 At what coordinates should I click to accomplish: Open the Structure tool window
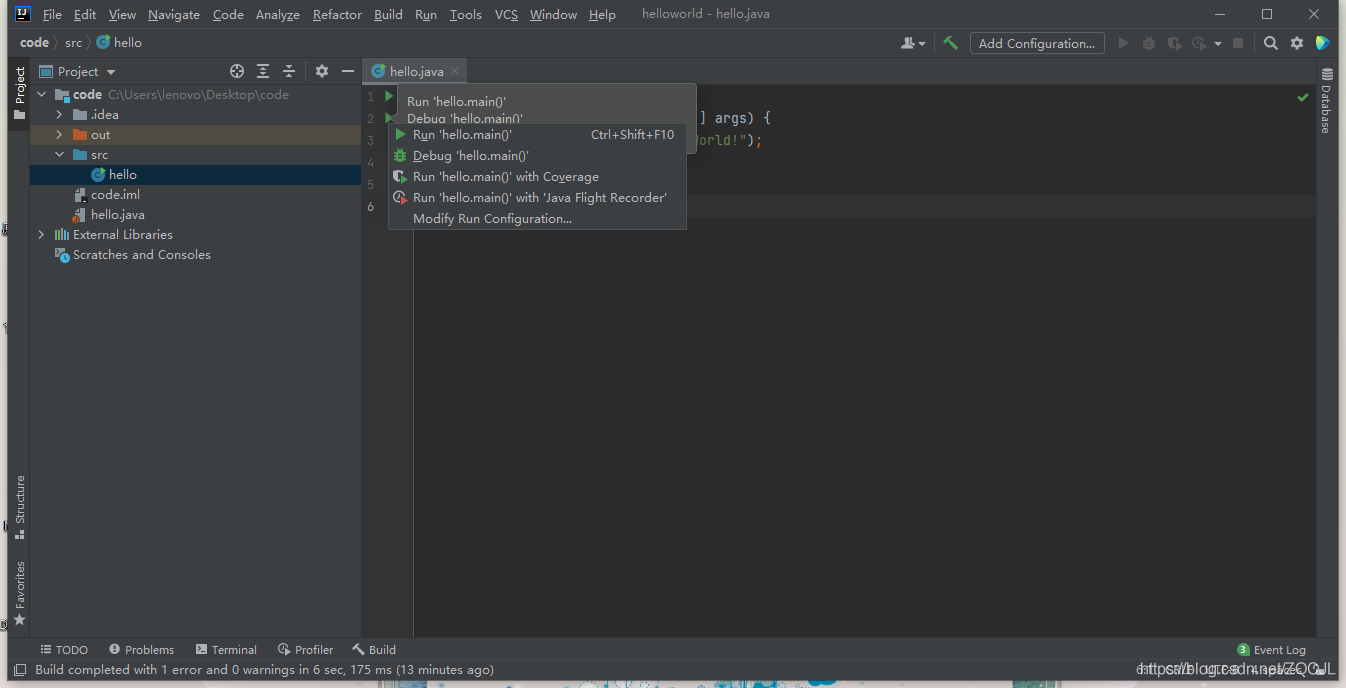click(20, 507)
